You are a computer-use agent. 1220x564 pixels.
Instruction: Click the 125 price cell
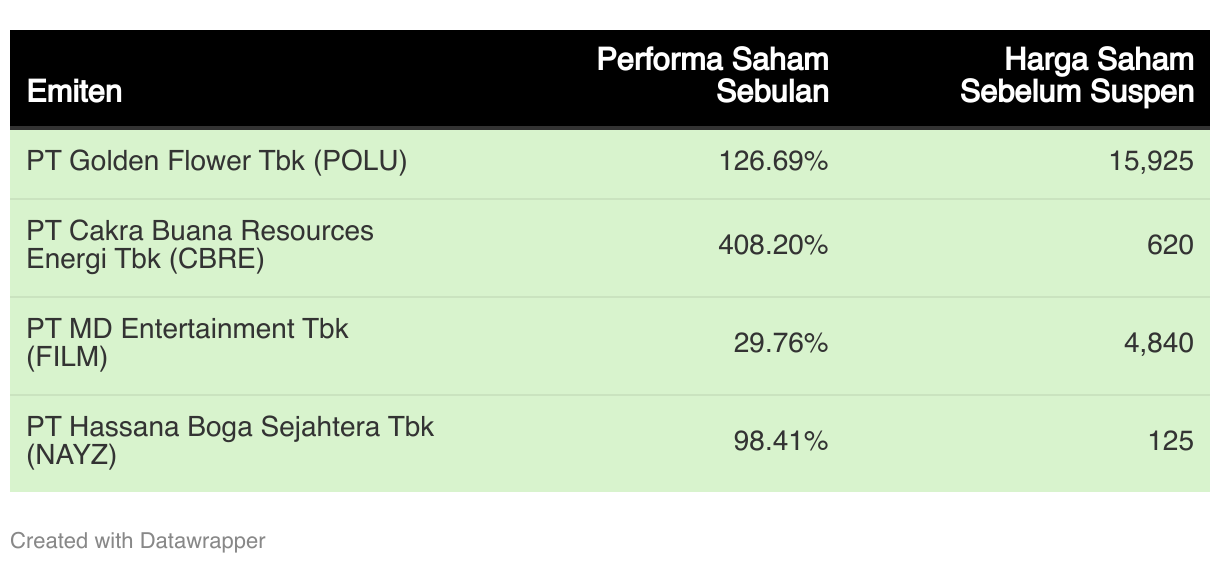click(x=1171, y=441)
